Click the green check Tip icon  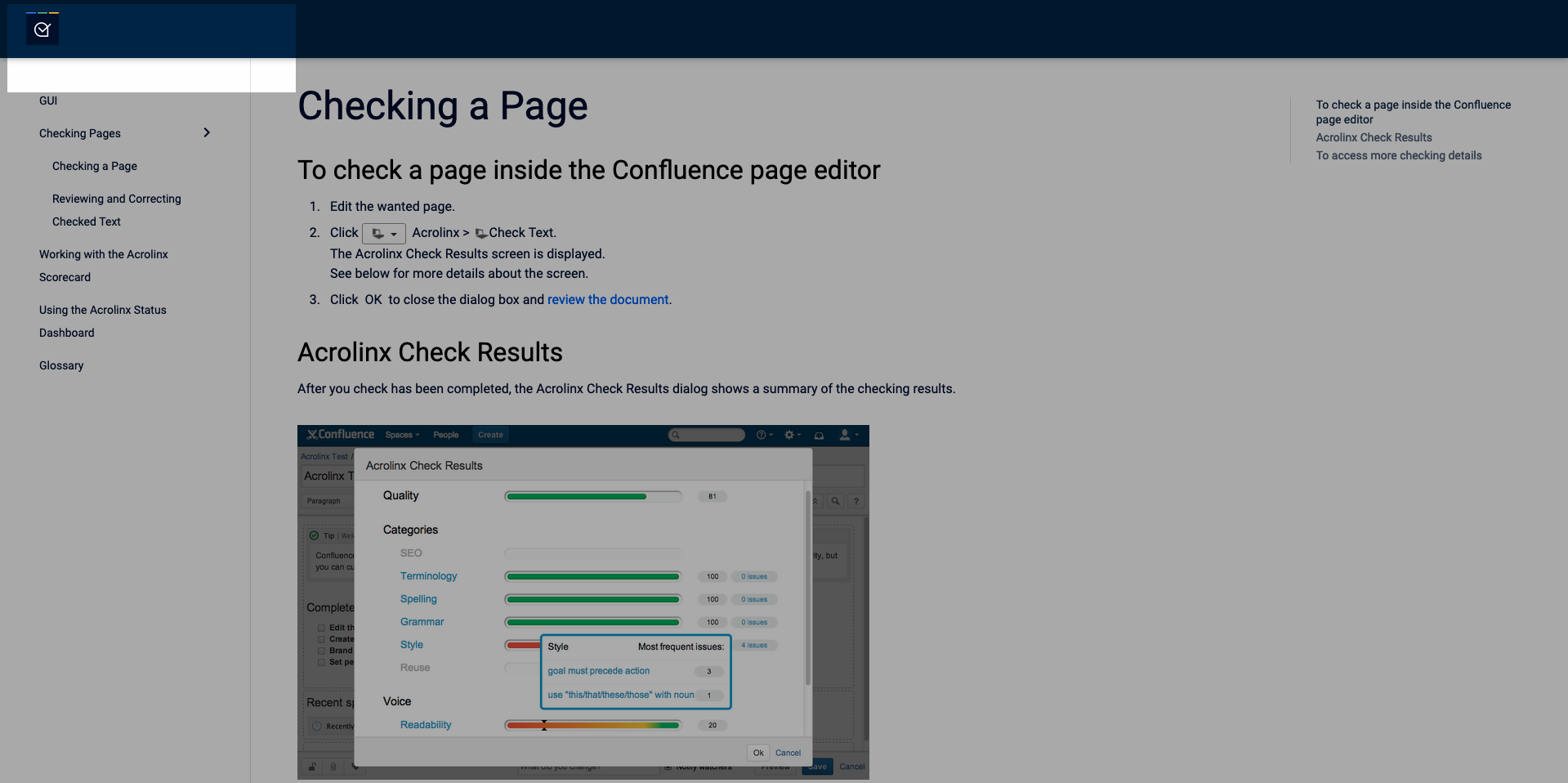tap(314, 536)
